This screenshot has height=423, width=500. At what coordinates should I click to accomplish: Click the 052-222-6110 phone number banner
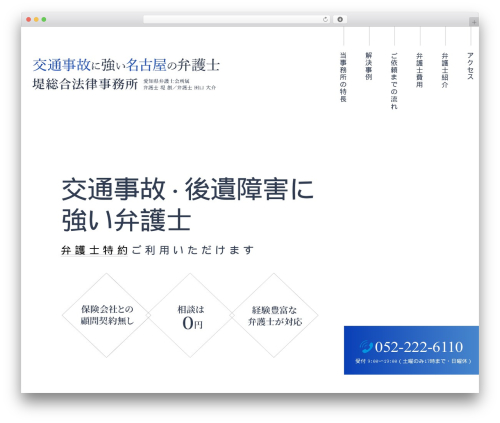coord(411,350)
